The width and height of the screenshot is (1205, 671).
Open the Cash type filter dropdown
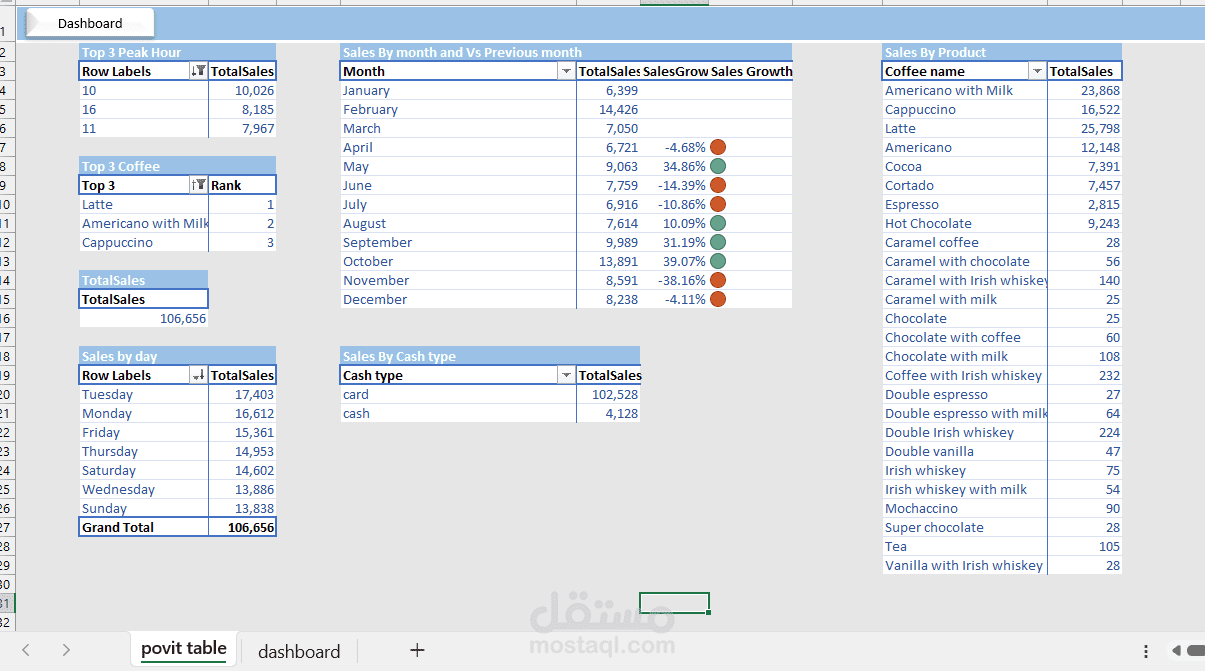(x=566, y=375)
